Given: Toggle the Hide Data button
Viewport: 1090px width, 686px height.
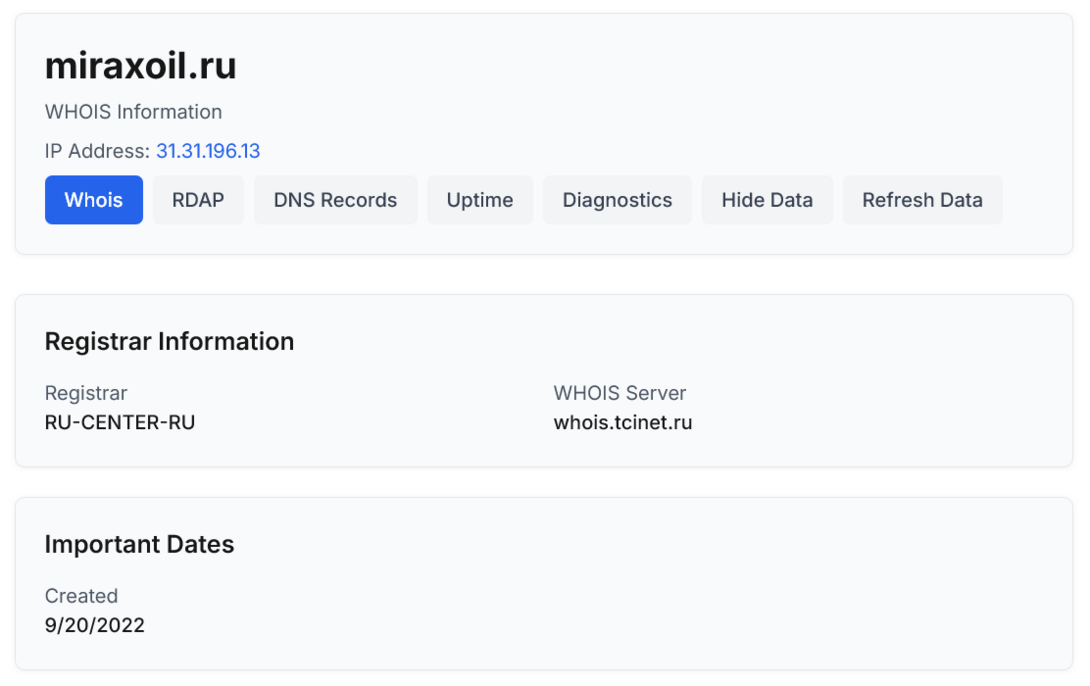Looking at the screenshot, I should 767,200.
